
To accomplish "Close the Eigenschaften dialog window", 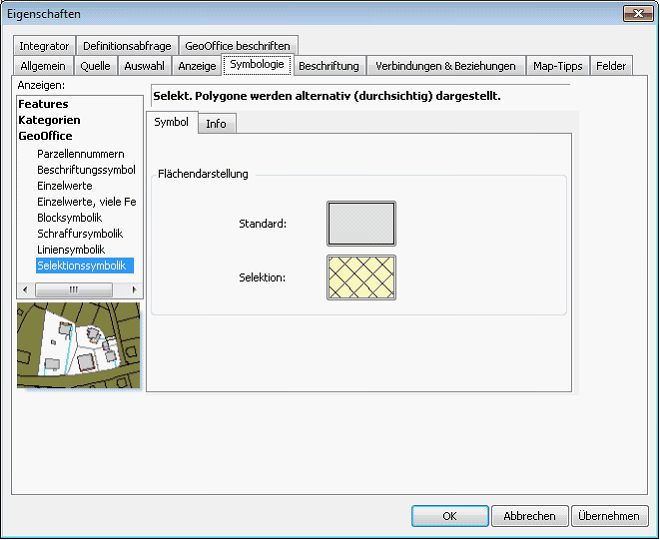I will pyautogui.click(x=637, y=14).
